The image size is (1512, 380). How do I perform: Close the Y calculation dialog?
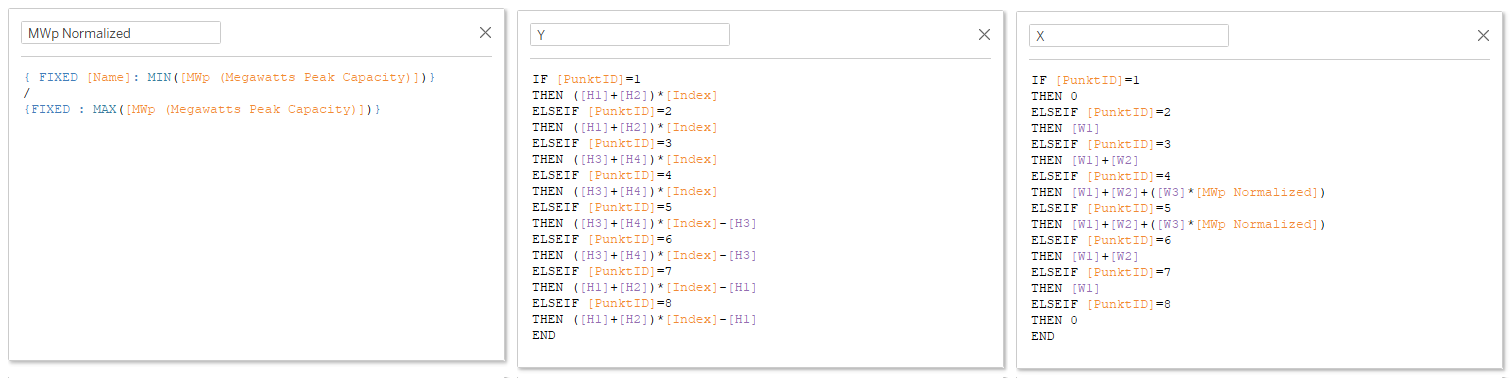click(x=984, y=35)
